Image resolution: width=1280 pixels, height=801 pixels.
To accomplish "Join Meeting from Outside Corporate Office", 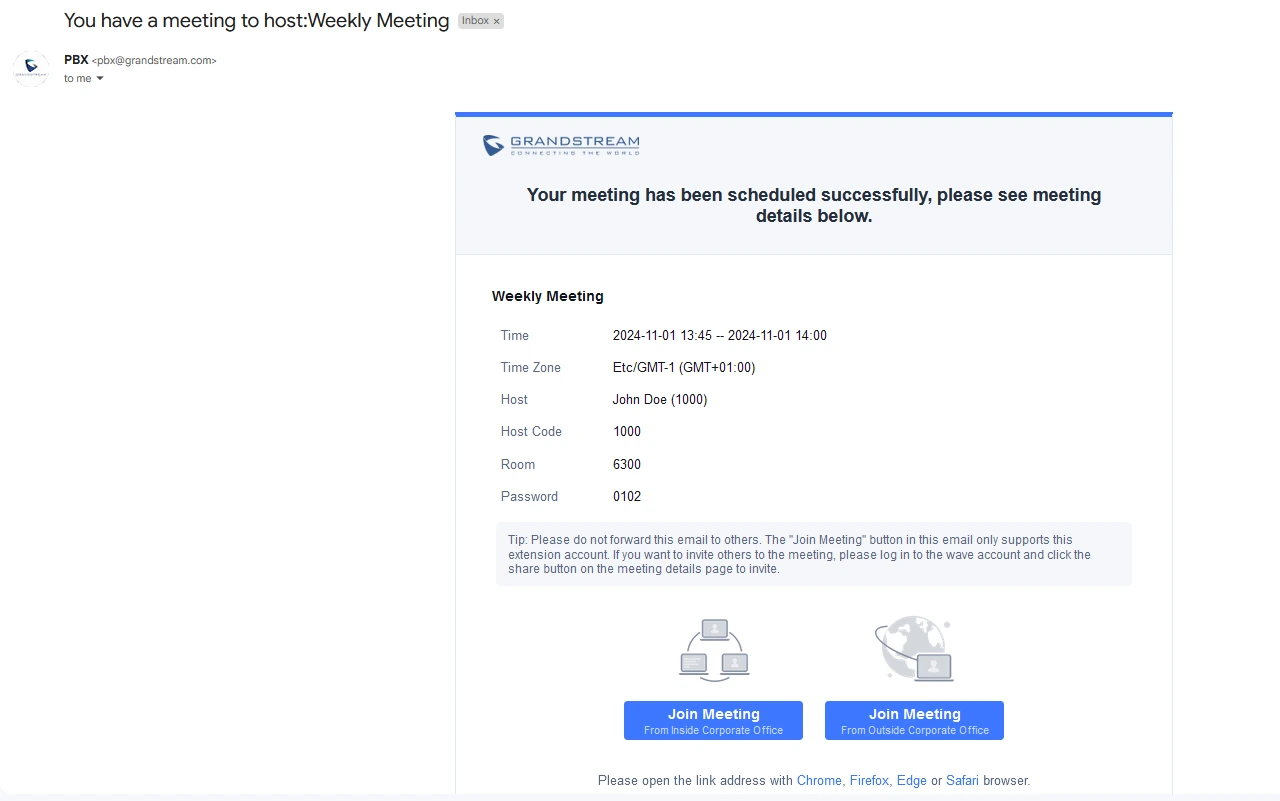I will coord(914,720).
